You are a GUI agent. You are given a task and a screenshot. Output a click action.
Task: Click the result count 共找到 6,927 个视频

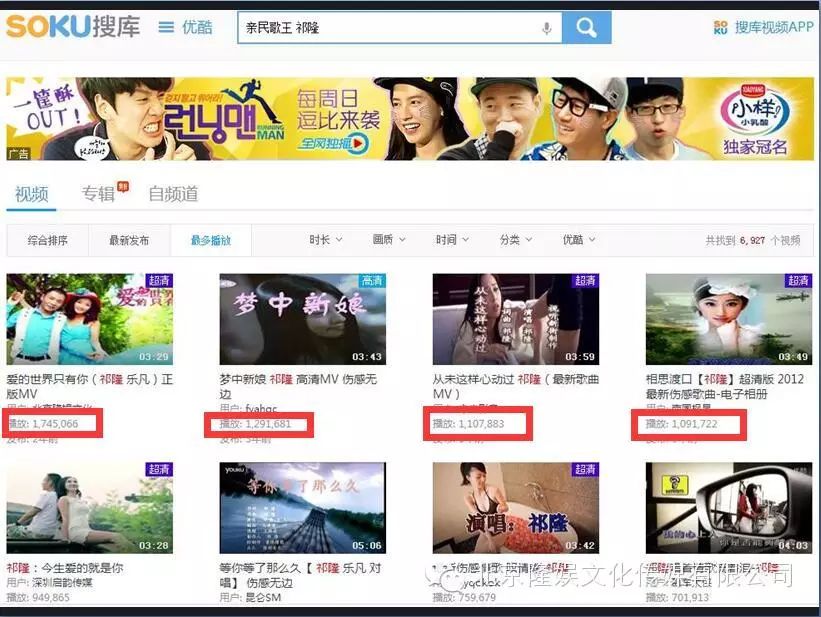(752, 240)
